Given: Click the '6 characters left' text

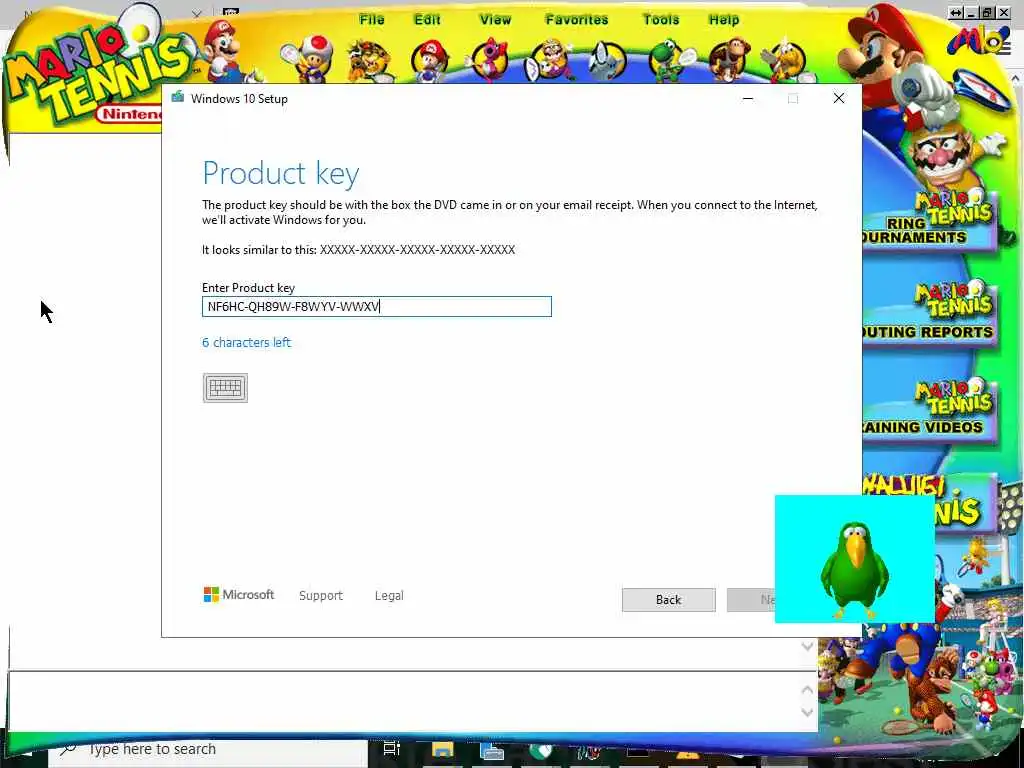Looking at the screenshot, I should [246, 342].
